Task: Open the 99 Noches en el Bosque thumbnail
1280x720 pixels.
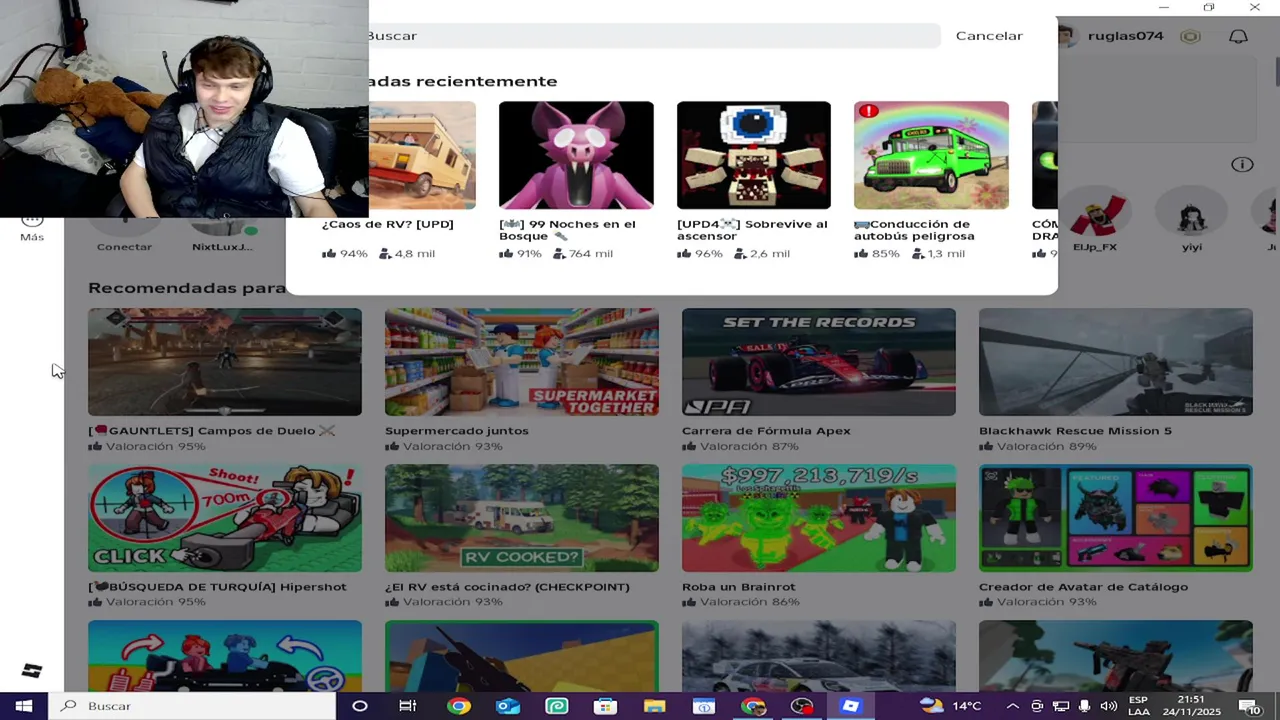Action: pos(576,155)
